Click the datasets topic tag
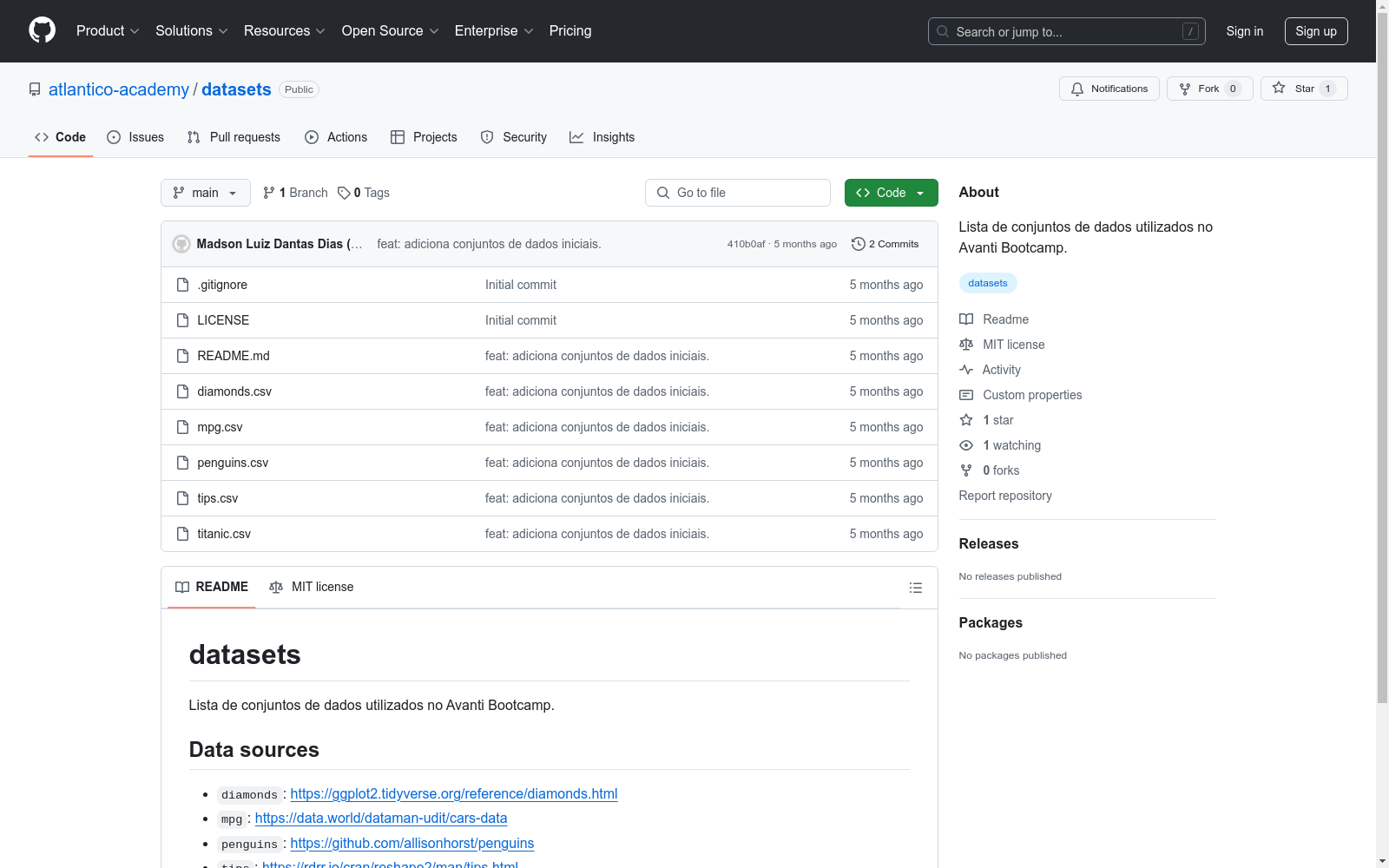Image resolution: width=1389 pixels, height=868 pixels. (988, 283)
